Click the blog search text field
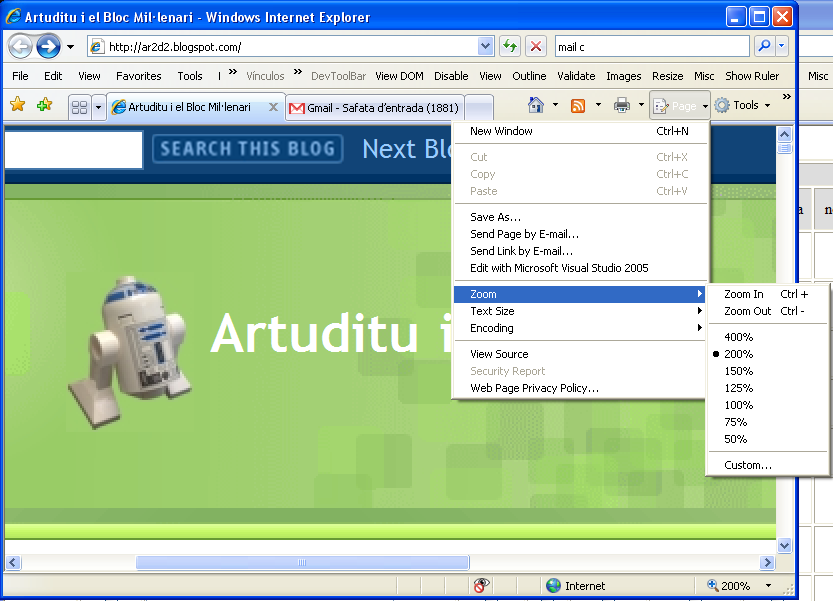833x601 pixels. [x=74, y=149]
